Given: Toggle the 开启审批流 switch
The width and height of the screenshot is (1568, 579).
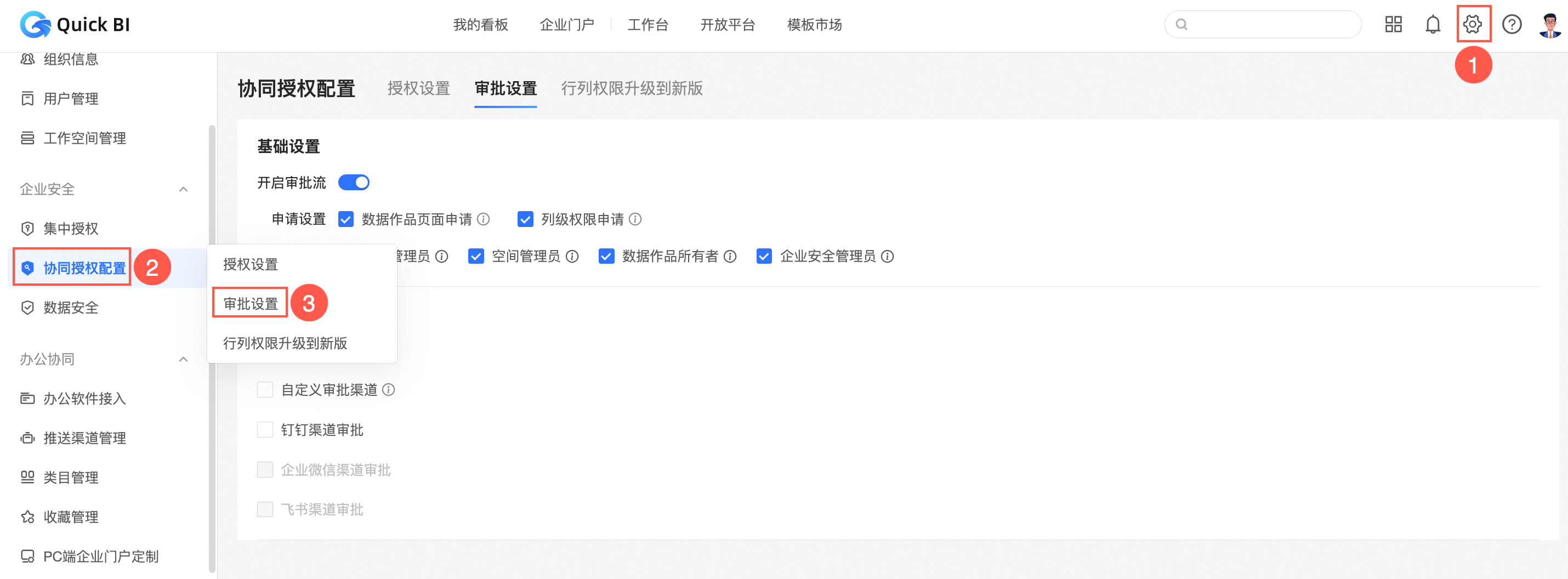Looking at the screenshot, I should 354,183.
